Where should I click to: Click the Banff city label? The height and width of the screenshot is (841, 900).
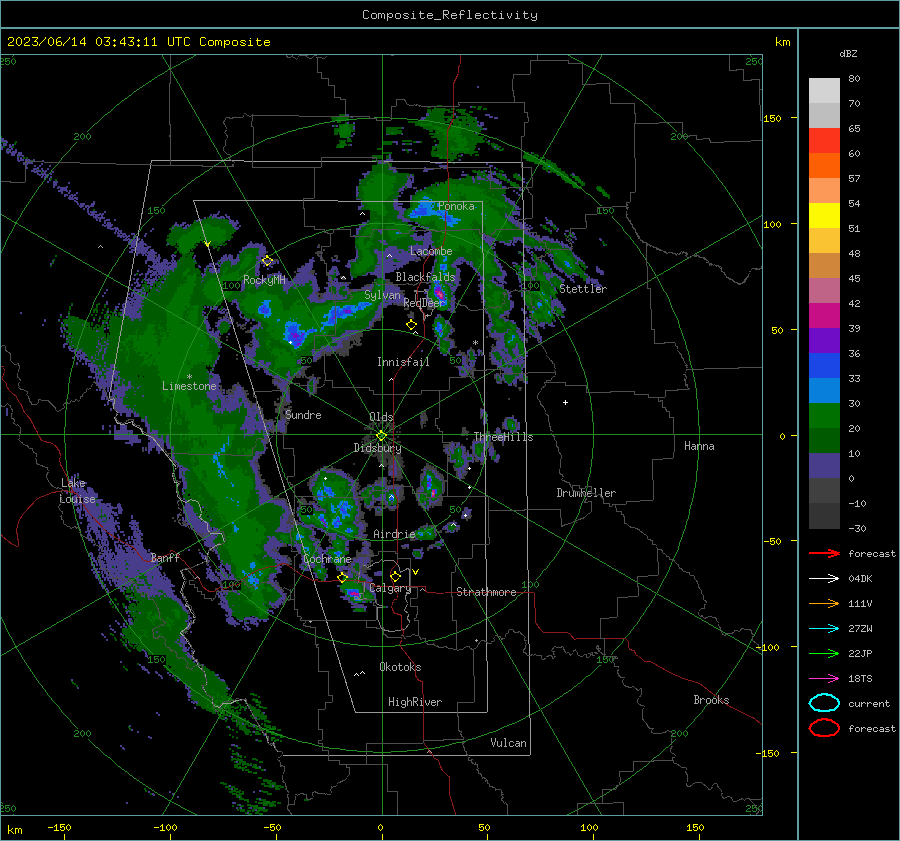165,558
